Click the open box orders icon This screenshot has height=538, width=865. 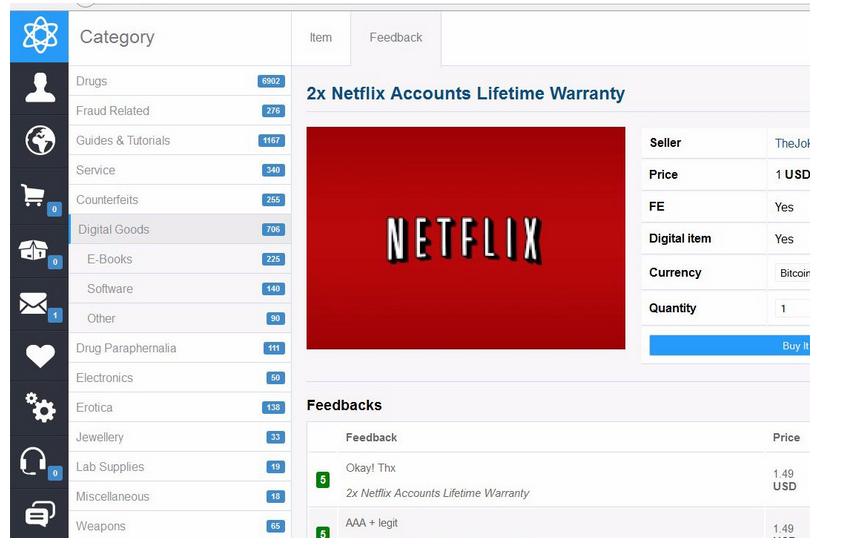(33, 250)
